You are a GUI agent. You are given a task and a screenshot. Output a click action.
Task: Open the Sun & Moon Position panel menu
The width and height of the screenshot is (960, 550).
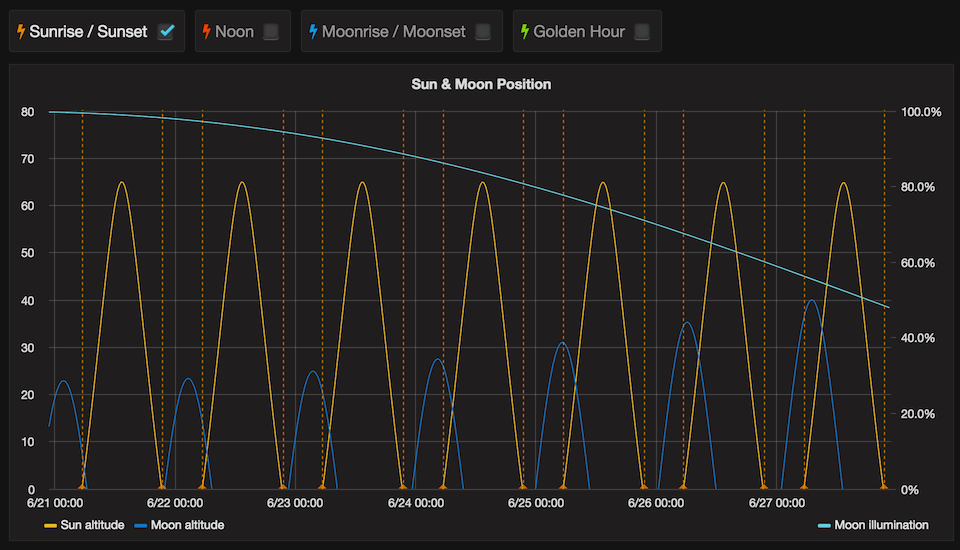click(481, 84)
